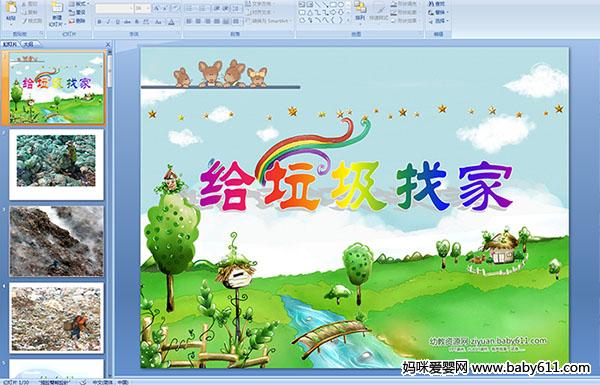Click the Paste clipboard icon

click(x=11, y=8)
